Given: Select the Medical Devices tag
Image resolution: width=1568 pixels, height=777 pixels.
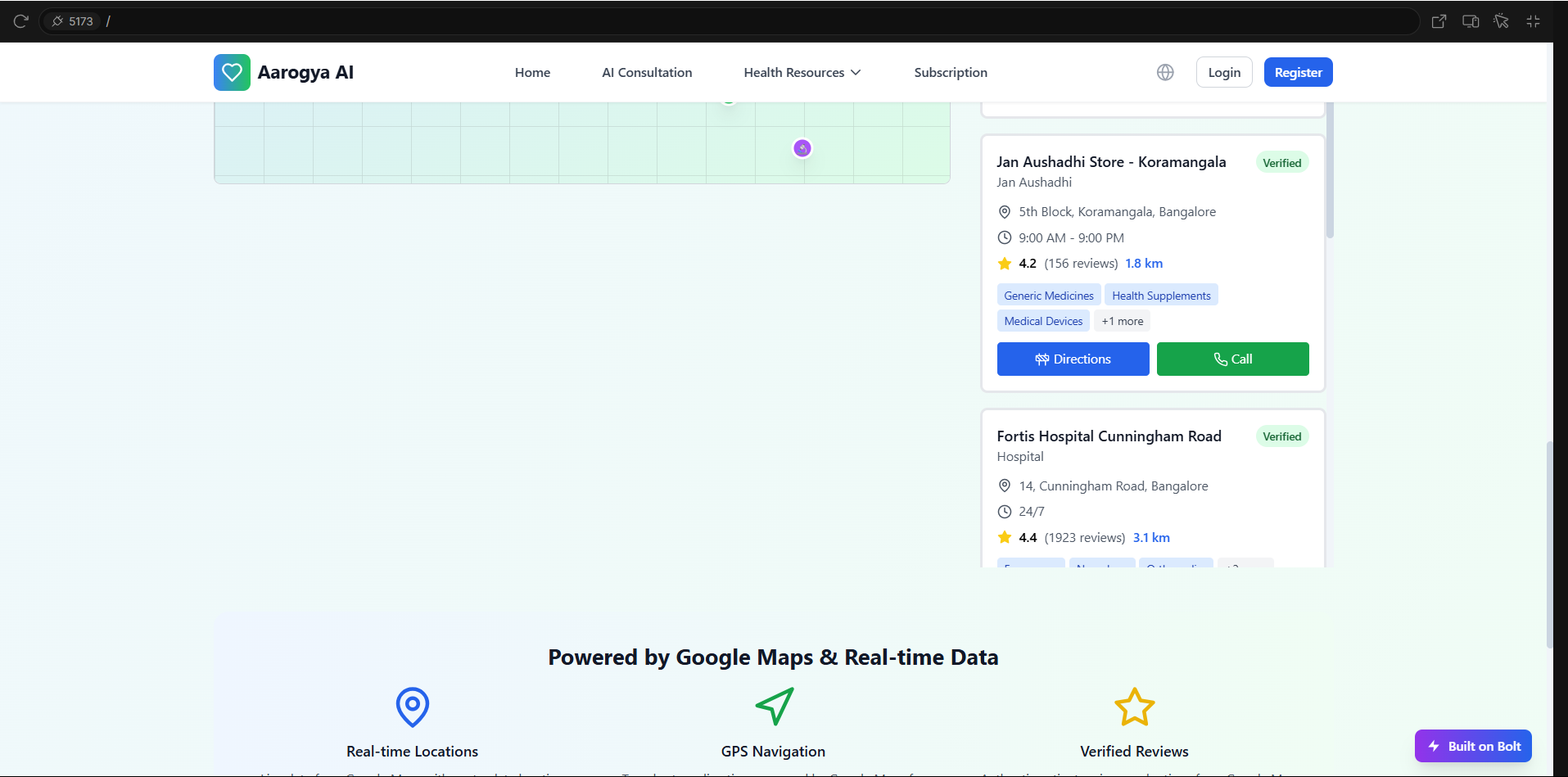Looking at the screenshot, I should coord(1043,321).
